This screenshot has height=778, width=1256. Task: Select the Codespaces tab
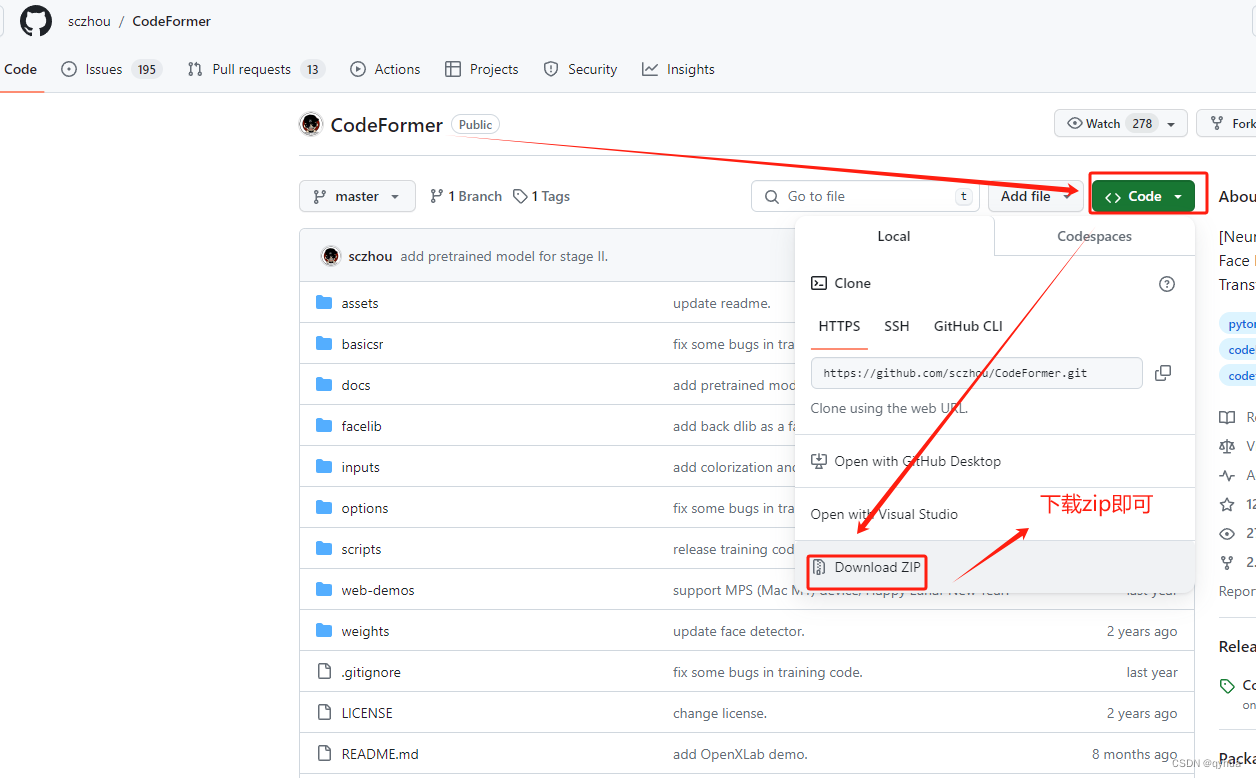pos(1095,236)
